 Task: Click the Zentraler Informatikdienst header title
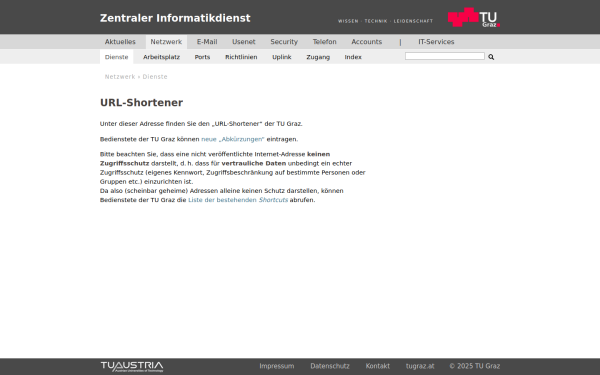(x=175, y=18)
